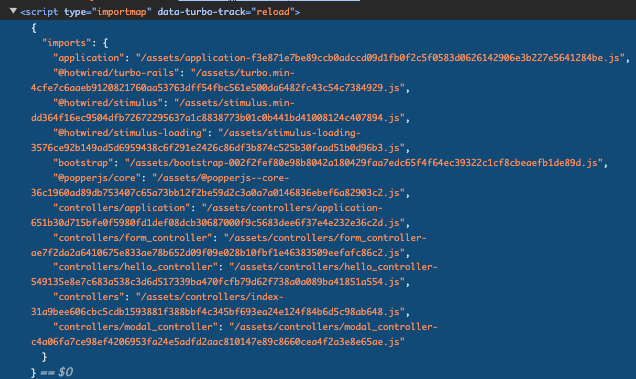Image resolution: width=636 pixels, height=379 pixels.
Task: Select the 3576ce92b1… hash line
Action: pos(218,148)
